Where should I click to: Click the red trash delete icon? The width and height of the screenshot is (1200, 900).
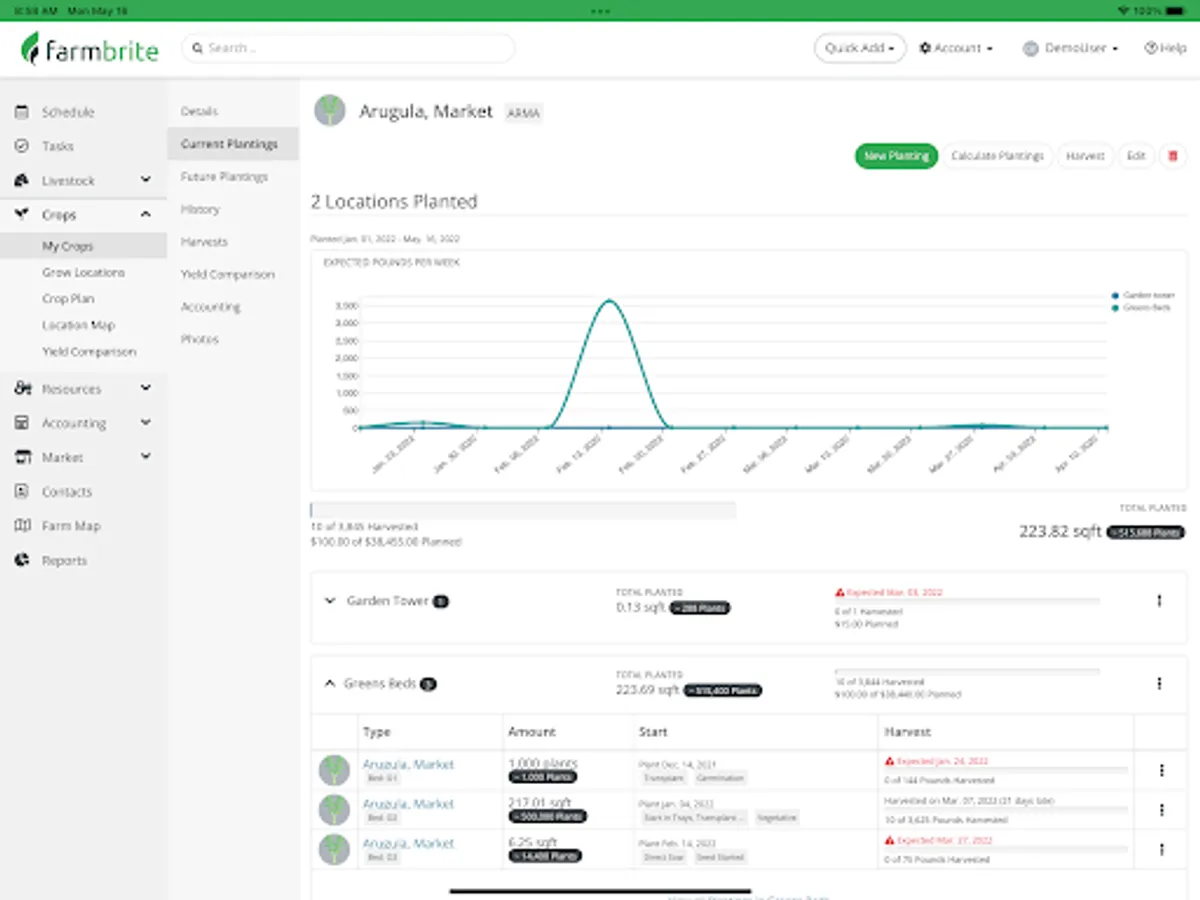click(x=1173, y=156)
